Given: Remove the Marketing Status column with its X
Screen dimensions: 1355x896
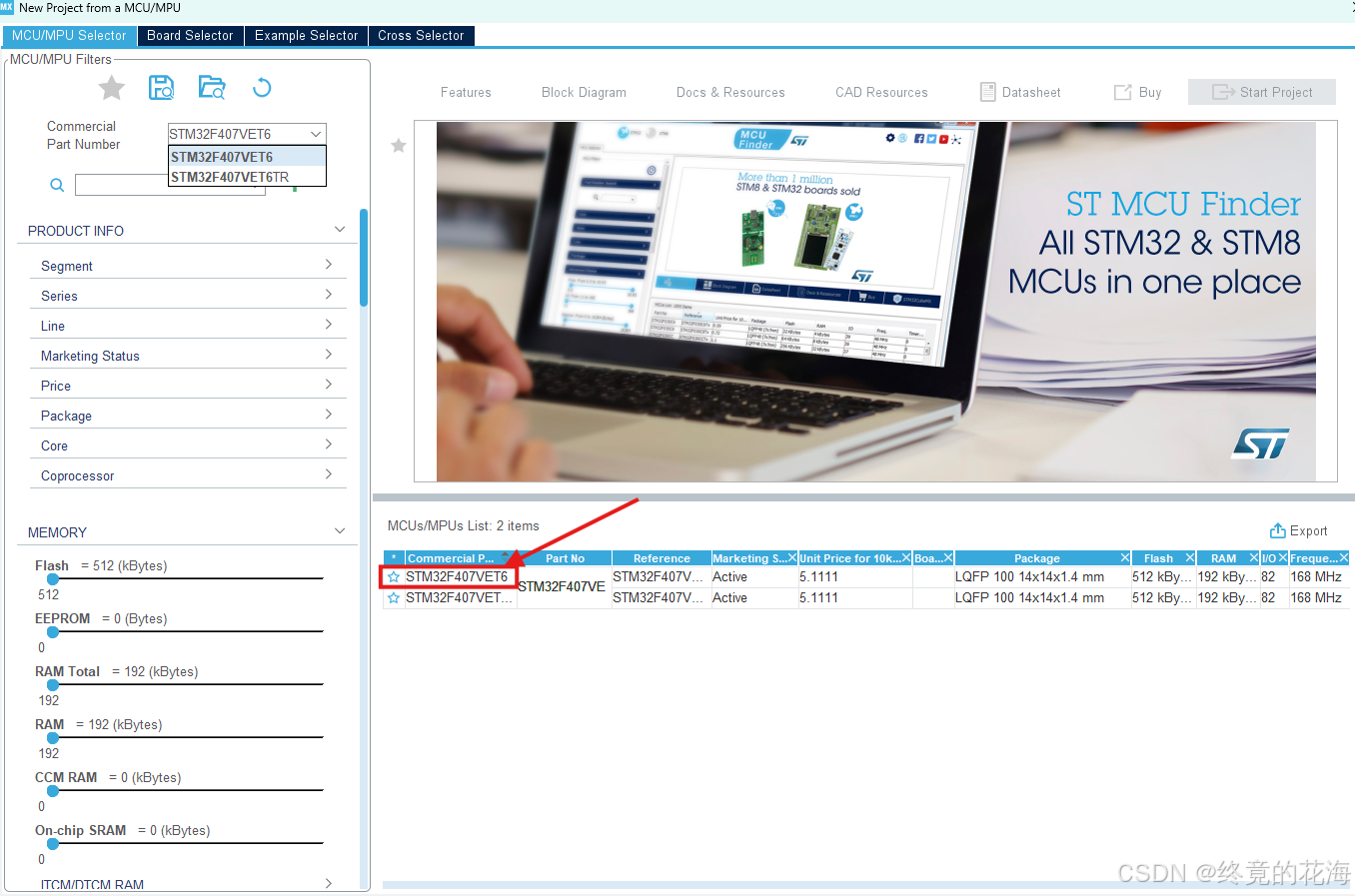Looking at the screenshot, I should click(792, 558).
